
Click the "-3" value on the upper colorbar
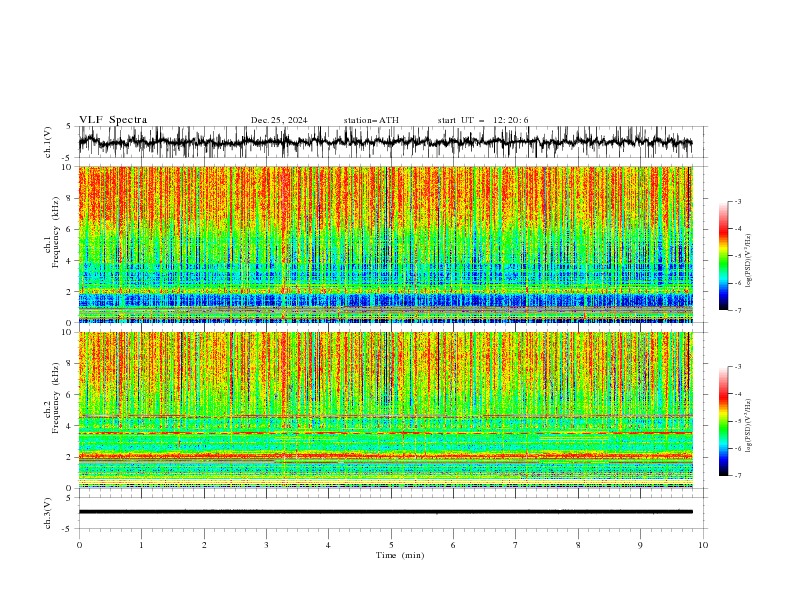pos(738,201)
